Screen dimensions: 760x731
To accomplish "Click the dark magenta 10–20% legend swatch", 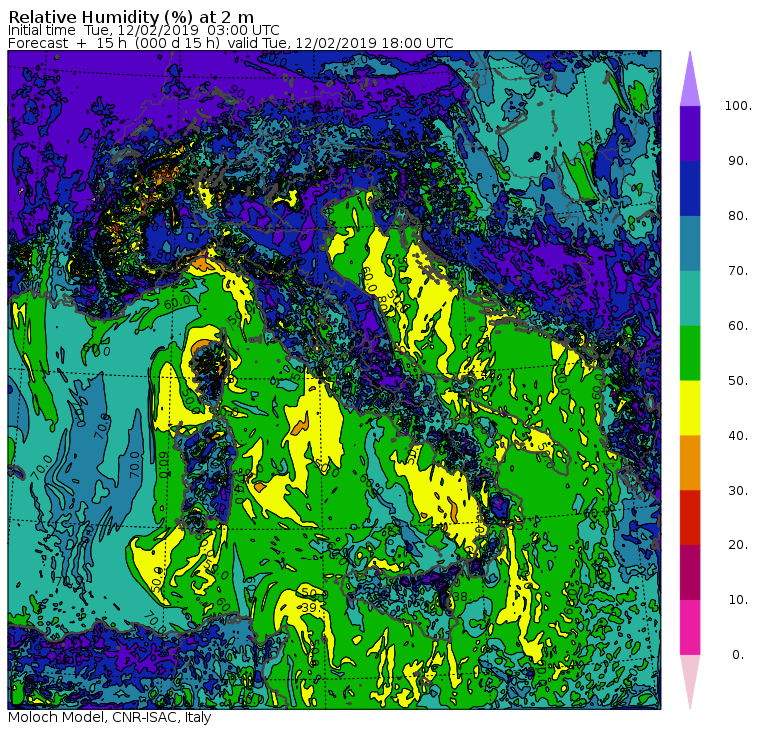I will click(x=690, y=572).
